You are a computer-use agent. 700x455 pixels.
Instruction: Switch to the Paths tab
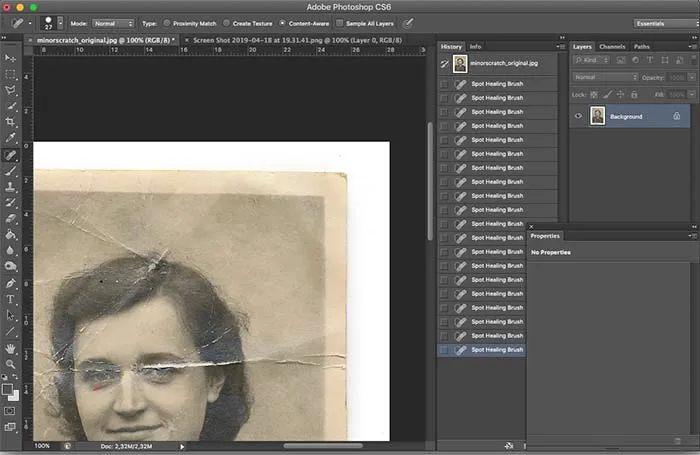click(642, 46)
